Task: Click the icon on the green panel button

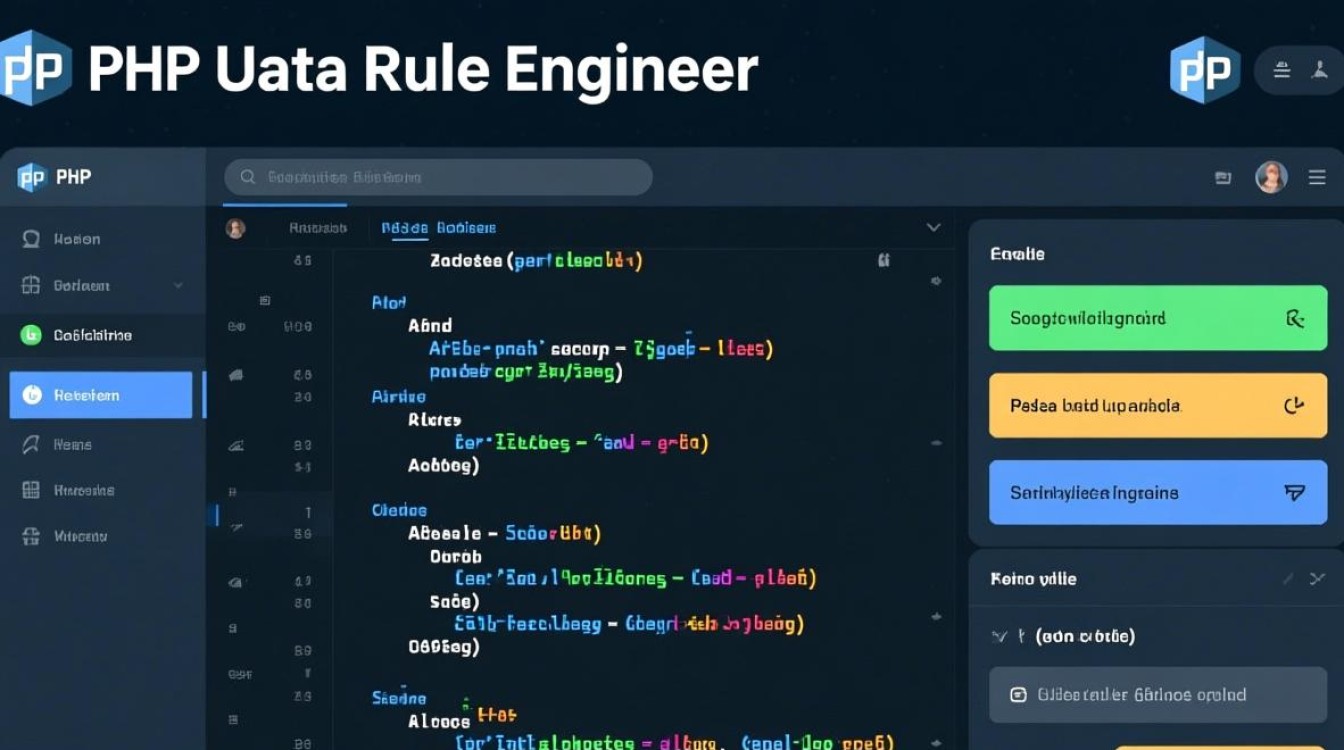Action: coord(1295,319)
